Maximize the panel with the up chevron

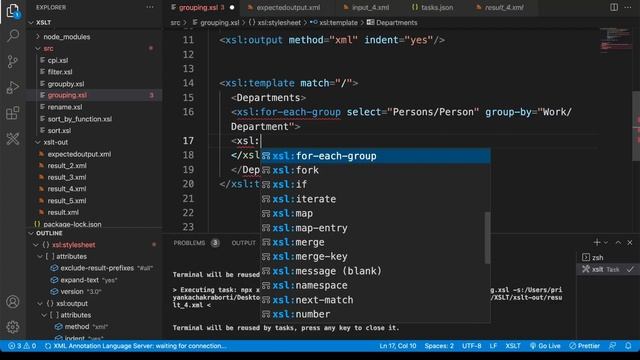(618, 242)
